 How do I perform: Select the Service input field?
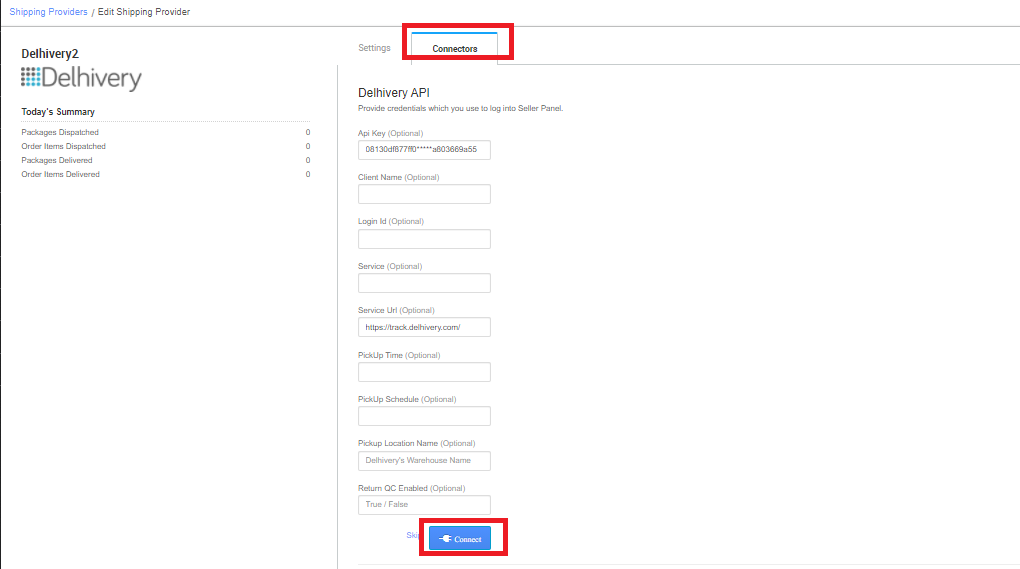pos(424,283)
